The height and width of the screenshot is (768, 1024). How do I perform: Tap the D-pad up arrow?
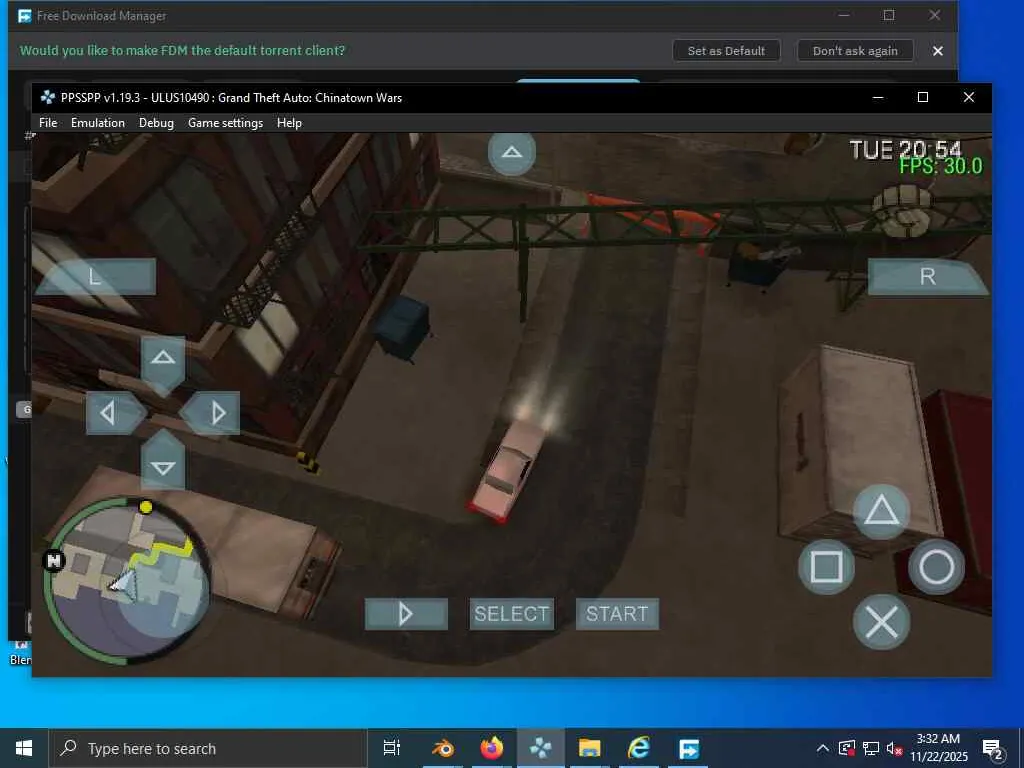[163, 365]
